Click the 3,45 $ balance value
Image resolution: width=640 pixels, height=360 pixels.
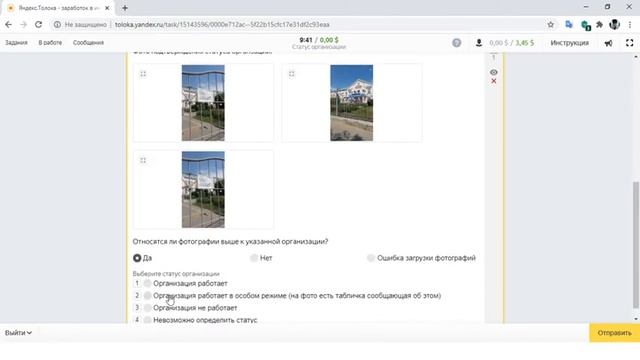[524, 43]
